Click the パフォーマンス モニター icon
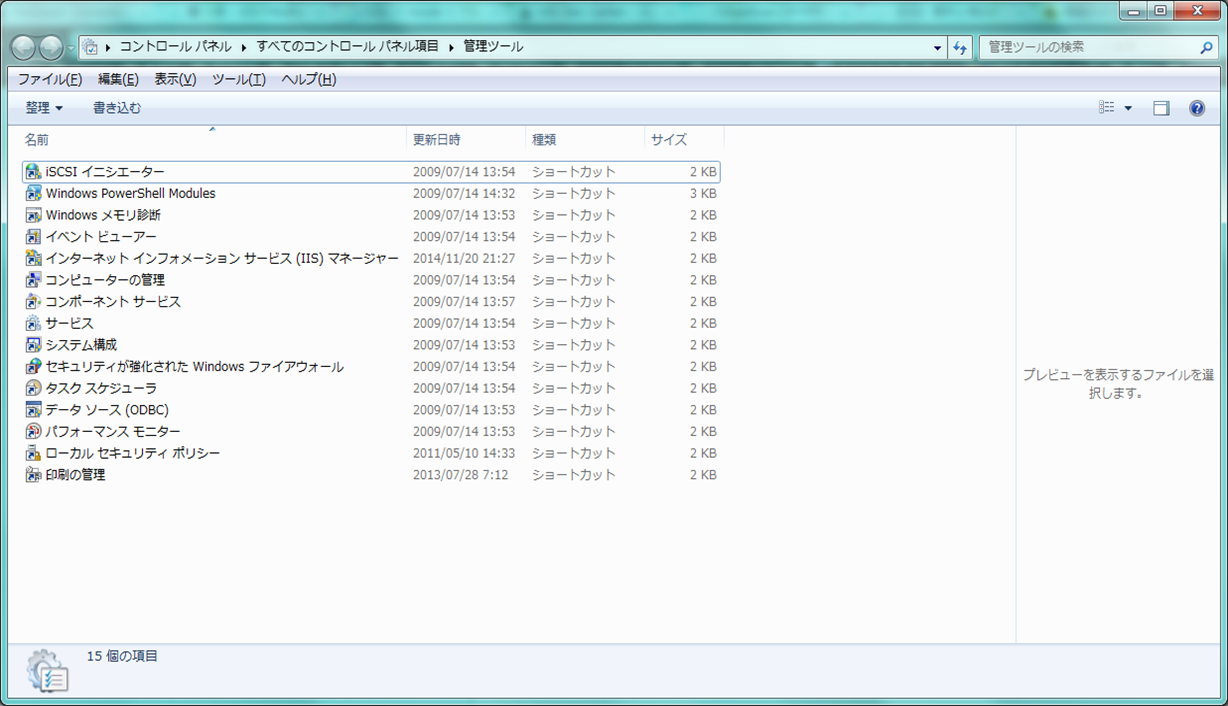 33,432
